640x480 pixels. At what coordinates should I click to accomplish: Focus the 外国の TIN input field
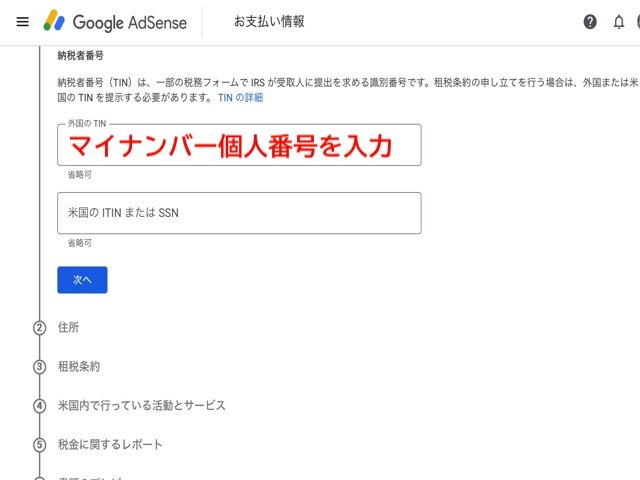(240, 145)
